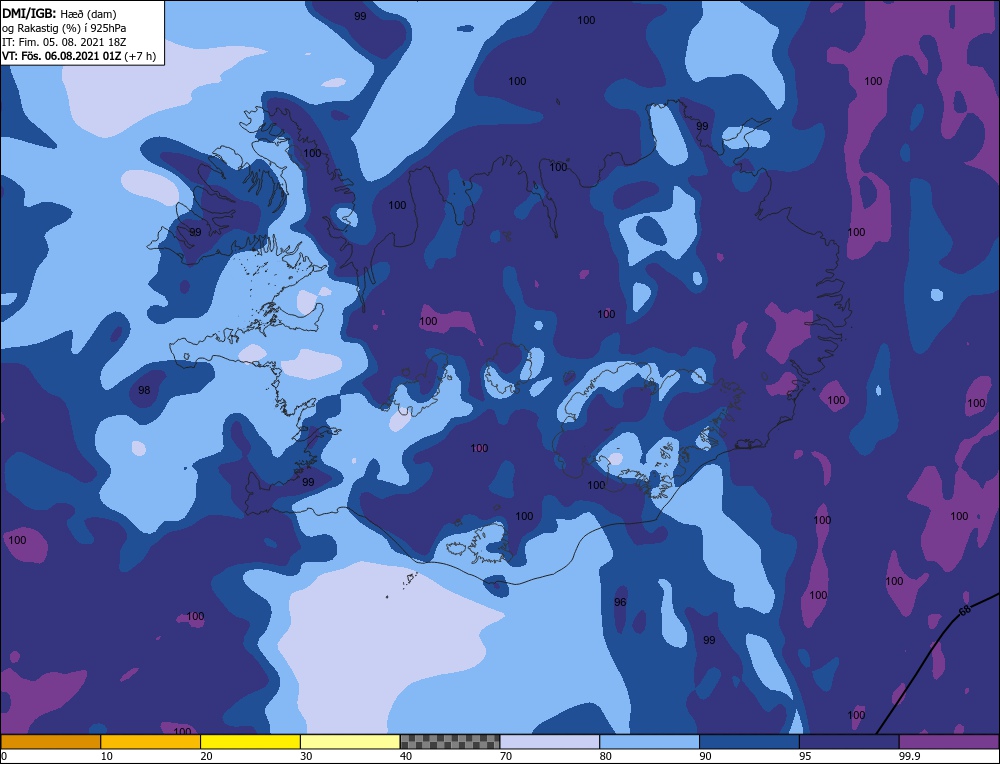The width and height of the screenshot is (1000, 764).
Task: Select the bright yellow 20–30 legend swatch
Action: coord(250,742)
